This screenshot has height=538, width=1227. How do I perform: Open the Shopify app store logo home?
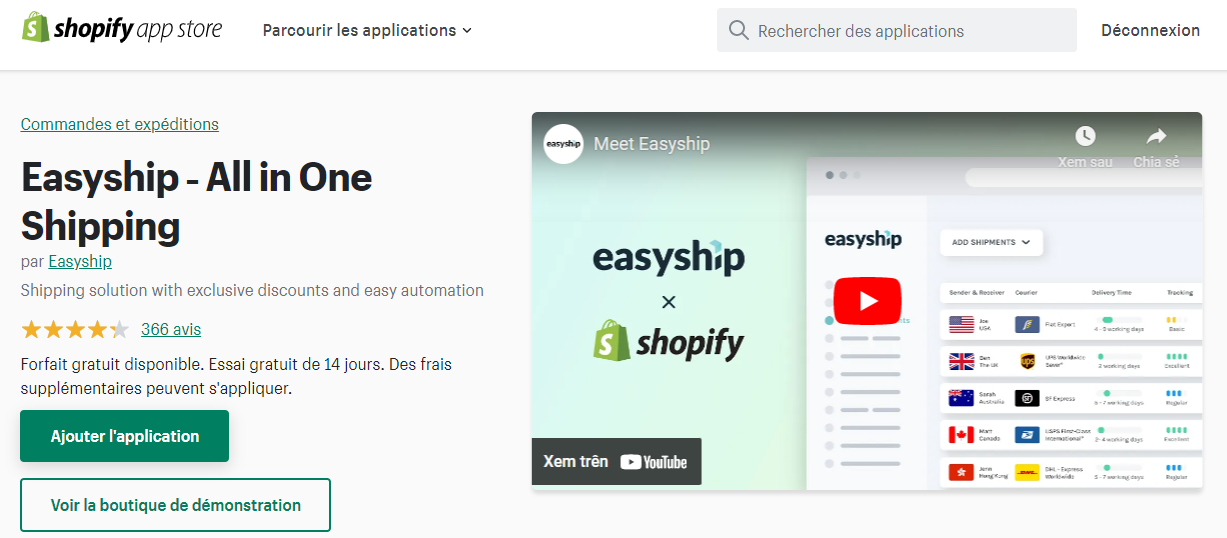coord(122,29)
